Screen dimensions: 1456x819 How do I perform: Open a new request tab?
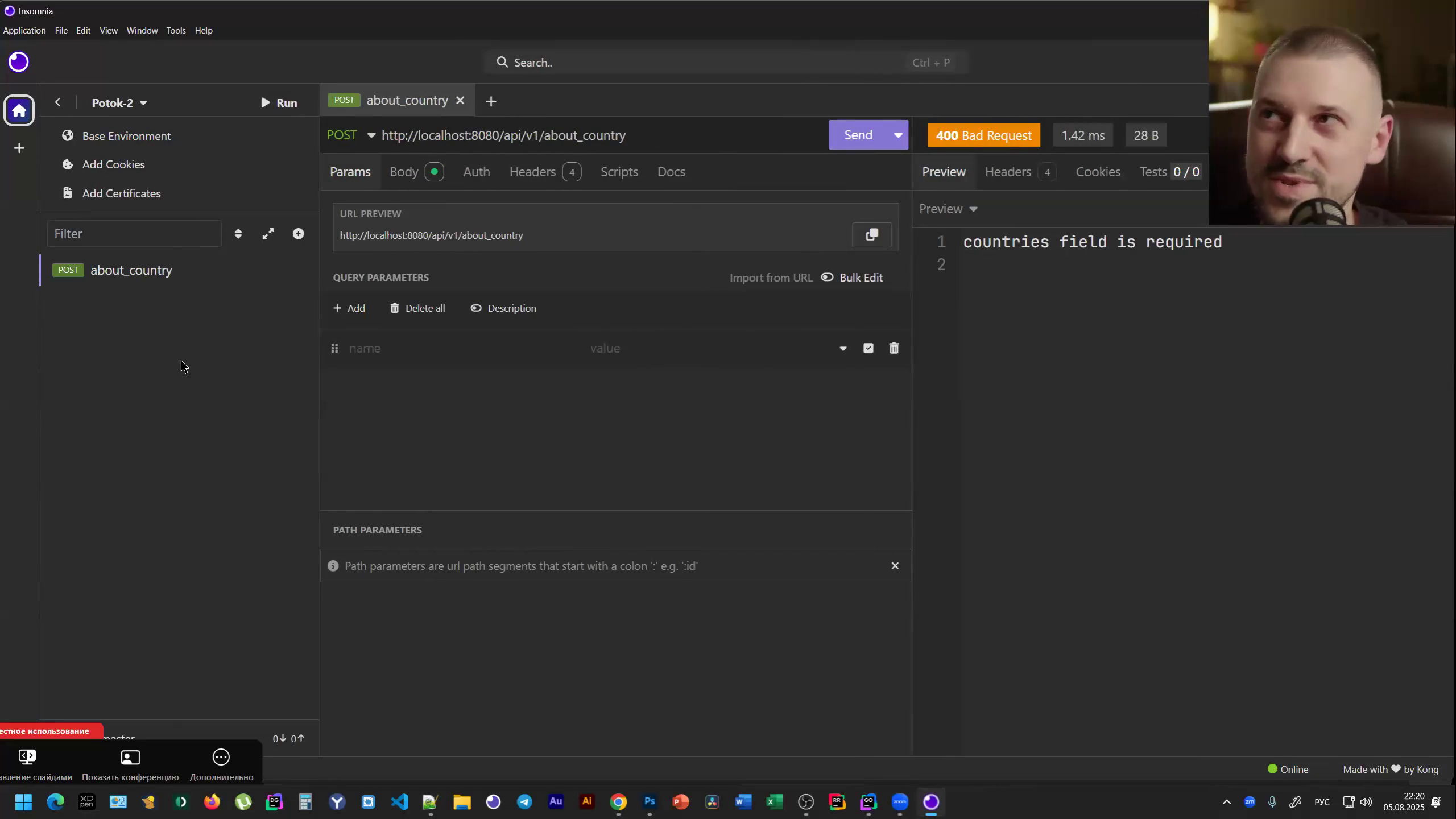tap(491, 101)
